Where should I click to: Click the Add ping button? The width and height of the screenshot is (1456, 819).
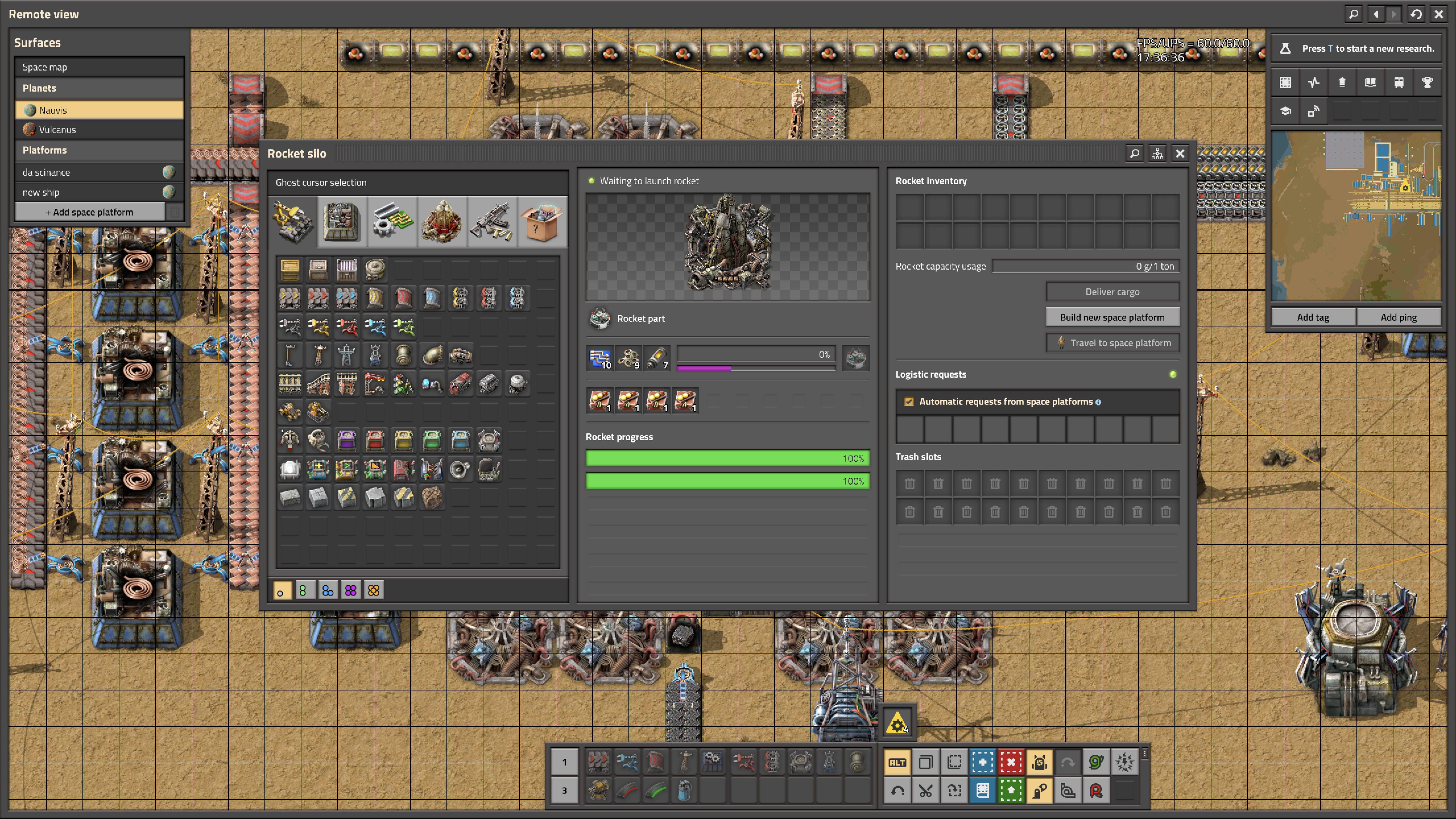pos(1398,317)
